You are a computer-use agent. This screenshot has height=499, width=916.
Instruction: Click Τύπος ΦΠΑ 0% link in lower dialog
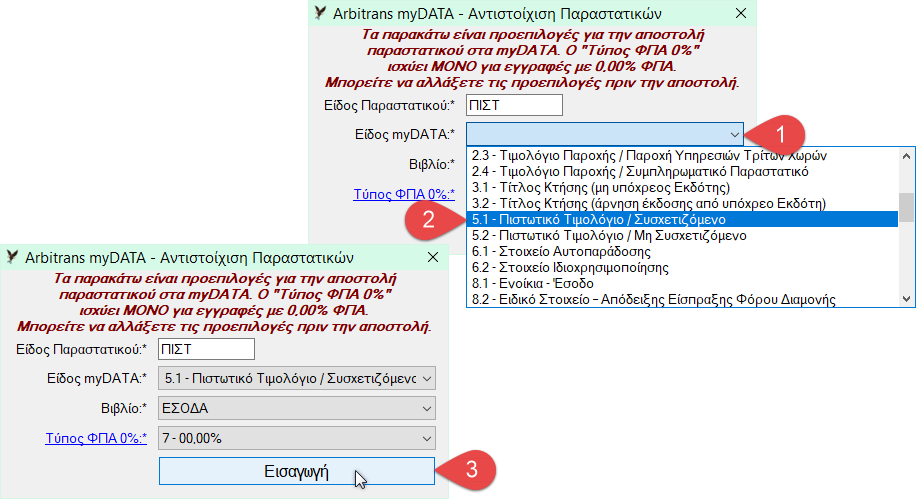96,438
